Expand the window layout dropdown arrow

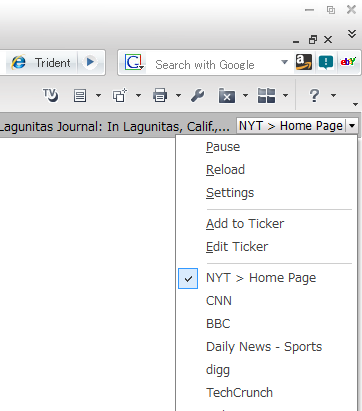coord(285,96)
